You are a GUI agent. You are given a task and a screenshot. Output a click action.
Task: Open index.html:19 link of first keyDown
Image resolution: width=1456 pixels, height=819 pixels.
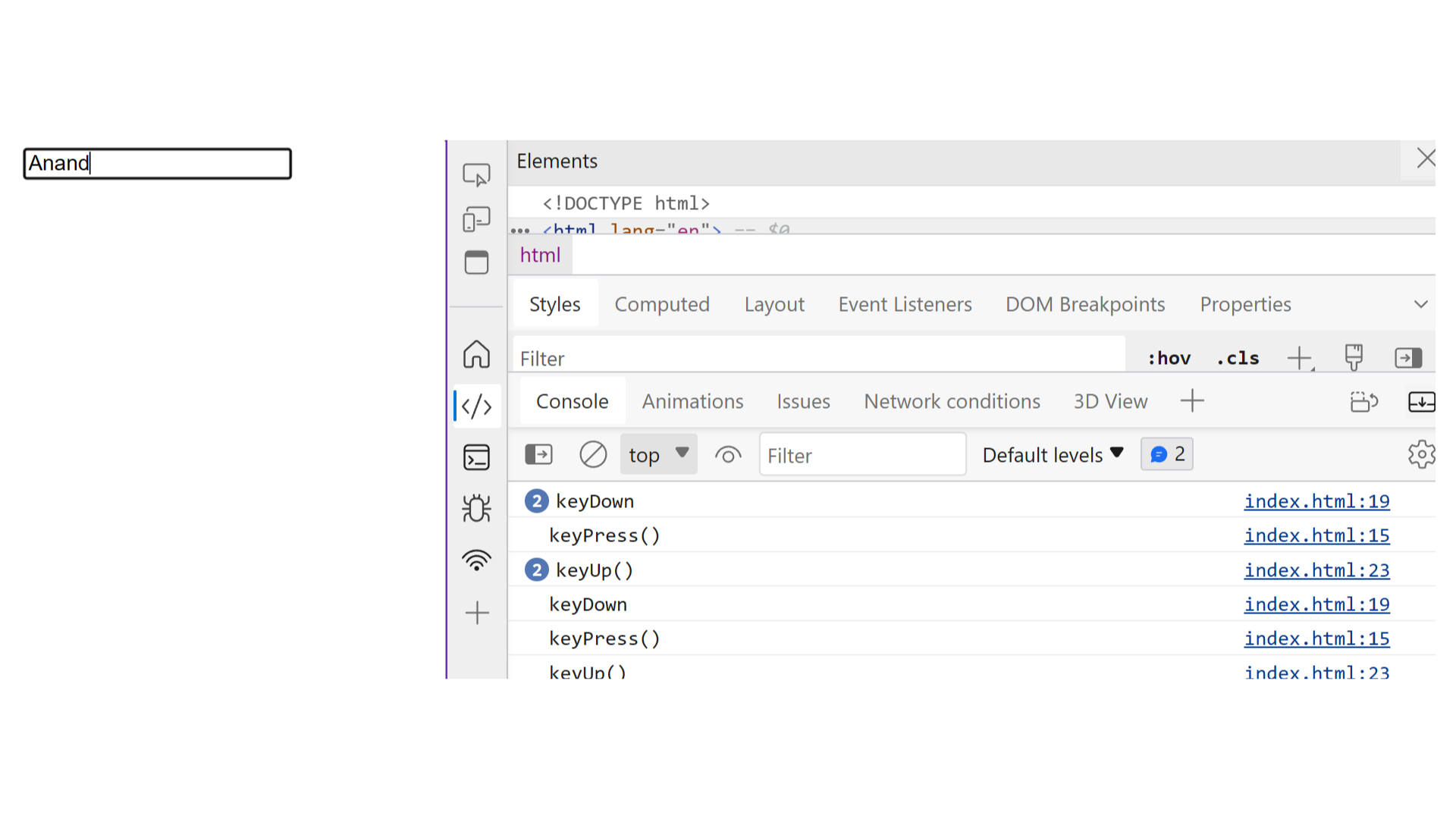point(1316,501)
